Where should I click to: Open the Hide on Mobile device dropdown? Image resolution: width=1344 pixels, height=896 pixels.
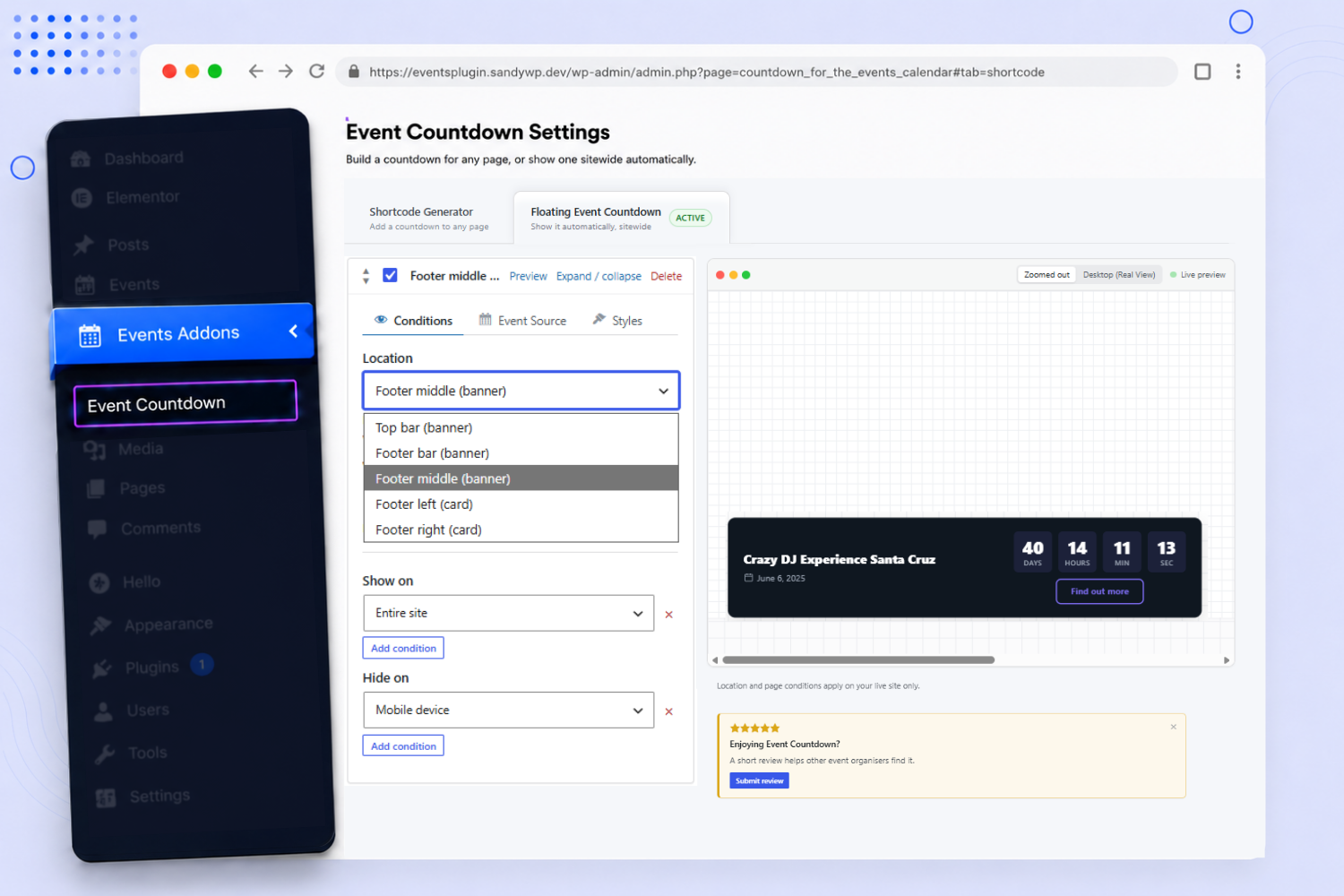coord(508,710)
